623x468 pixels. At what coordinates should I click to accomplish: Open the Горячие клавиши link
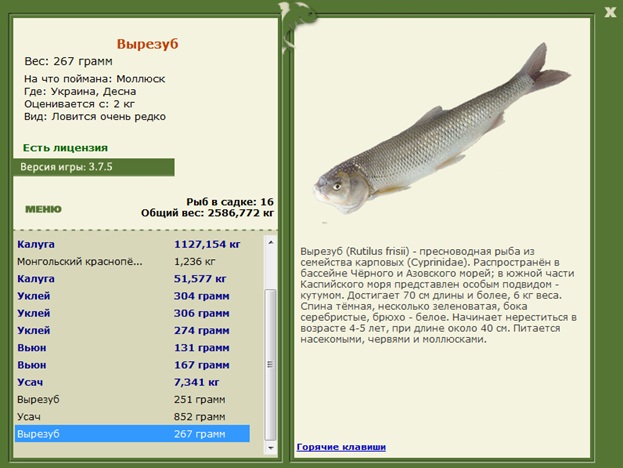(x=341, y=447)
